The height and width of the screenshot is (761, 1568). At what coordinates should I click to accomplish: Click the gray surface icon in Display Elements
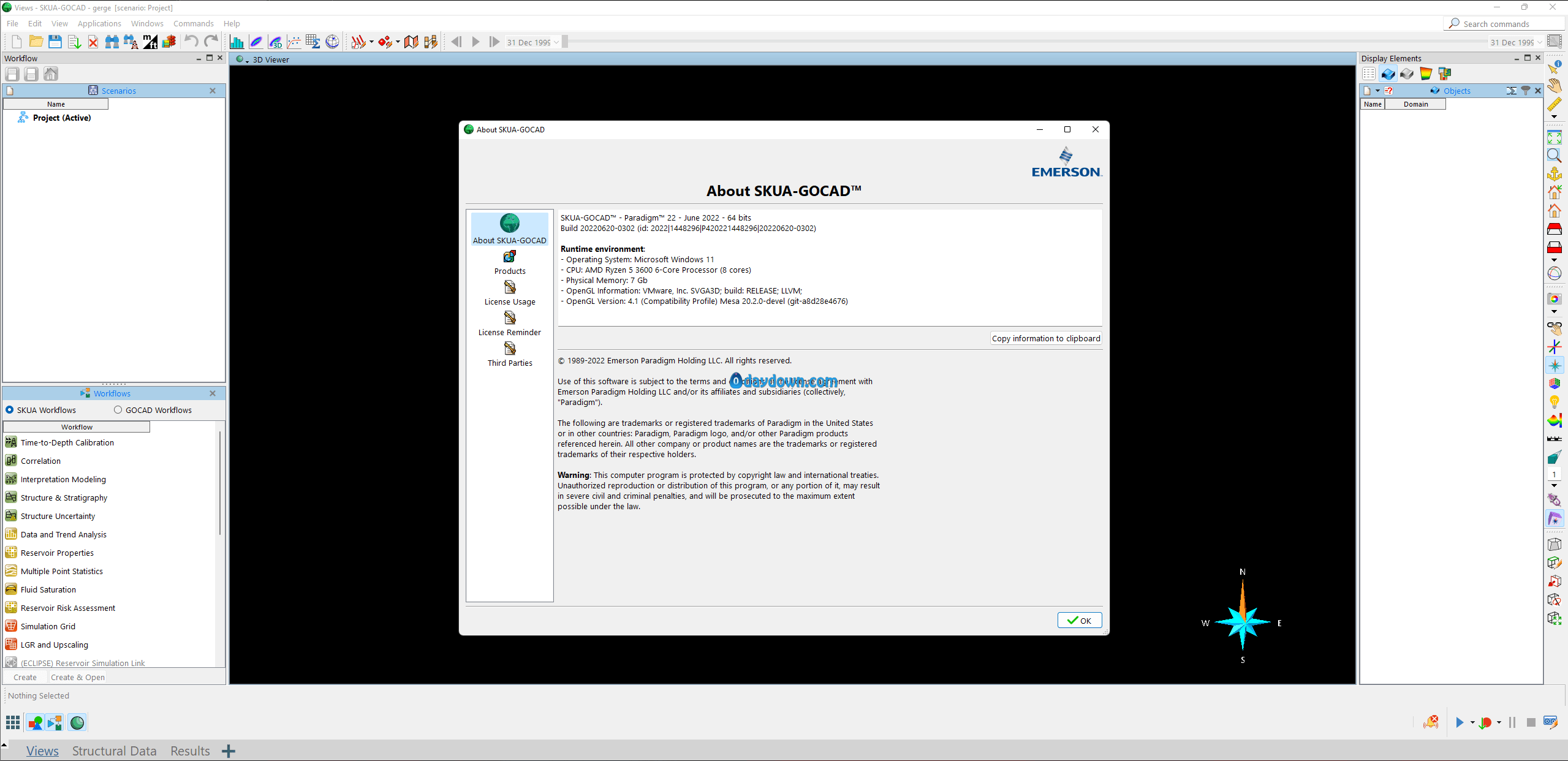pyautogui.click(x=1407, y=74)
